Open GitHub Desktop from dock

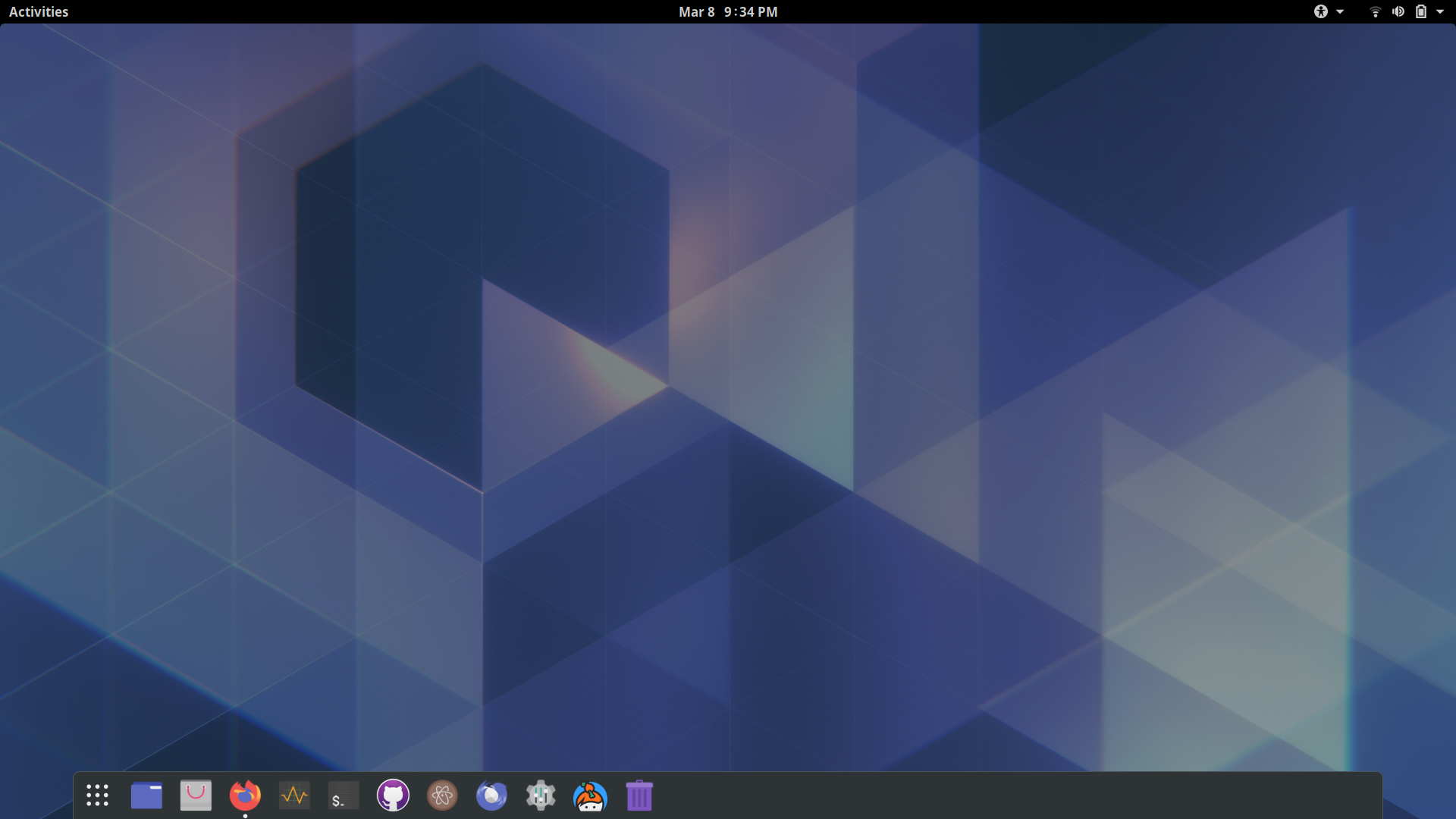pyautogui.click(x=393, y=795)
